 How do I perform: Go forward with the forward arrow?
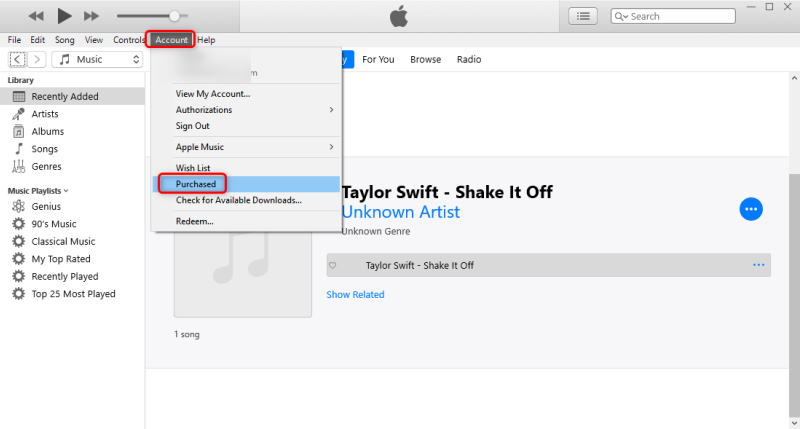coord(37,60)
